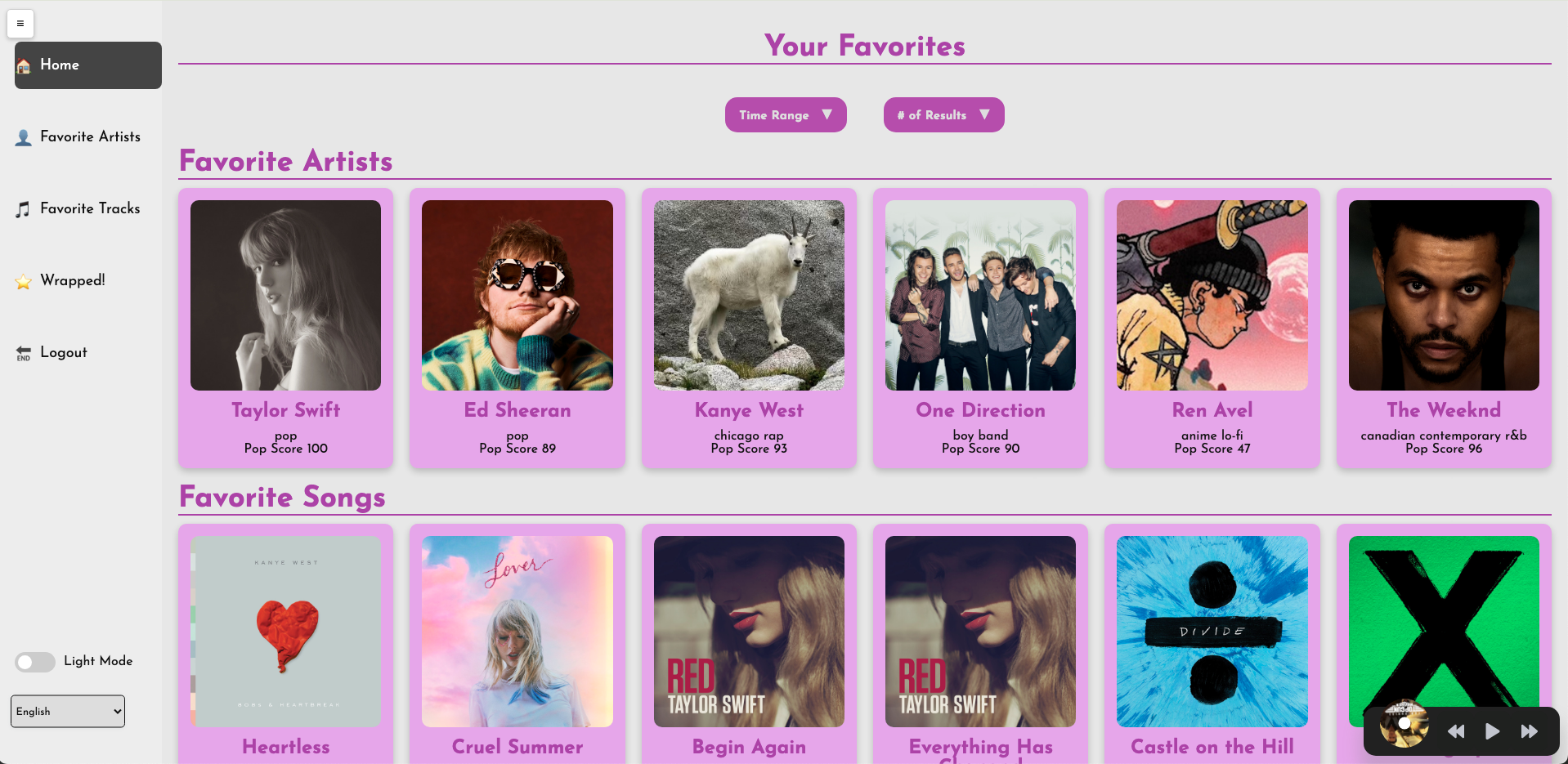Click the person icon beside Favorite Artists

24,137
